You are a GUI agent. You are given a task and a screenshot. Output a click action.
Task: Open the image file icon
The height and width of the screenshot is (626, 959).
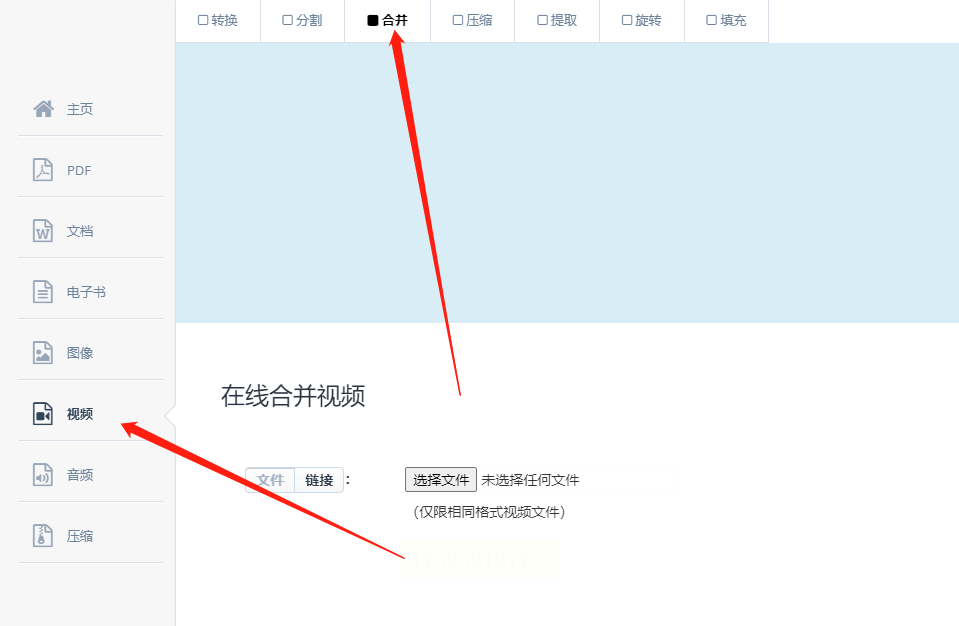pyautogui.click(x=43, y=353)
